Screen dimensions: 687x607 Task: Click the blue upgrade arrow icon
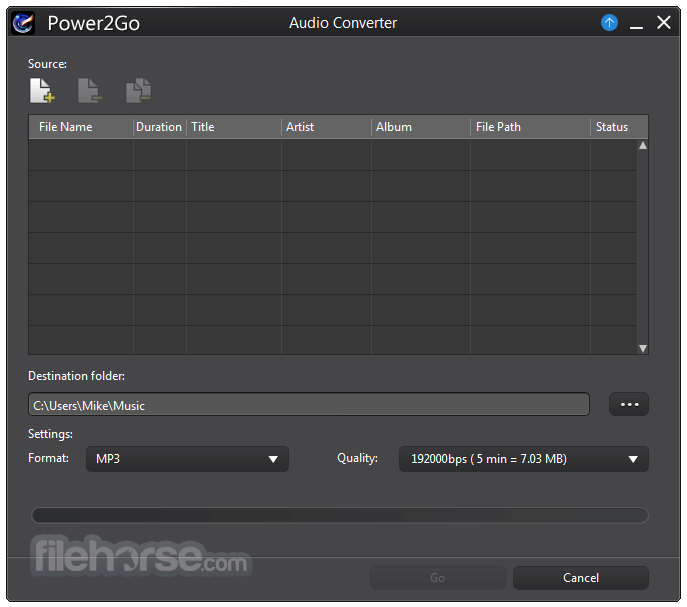pyautogui.click(x=609, y=22)
